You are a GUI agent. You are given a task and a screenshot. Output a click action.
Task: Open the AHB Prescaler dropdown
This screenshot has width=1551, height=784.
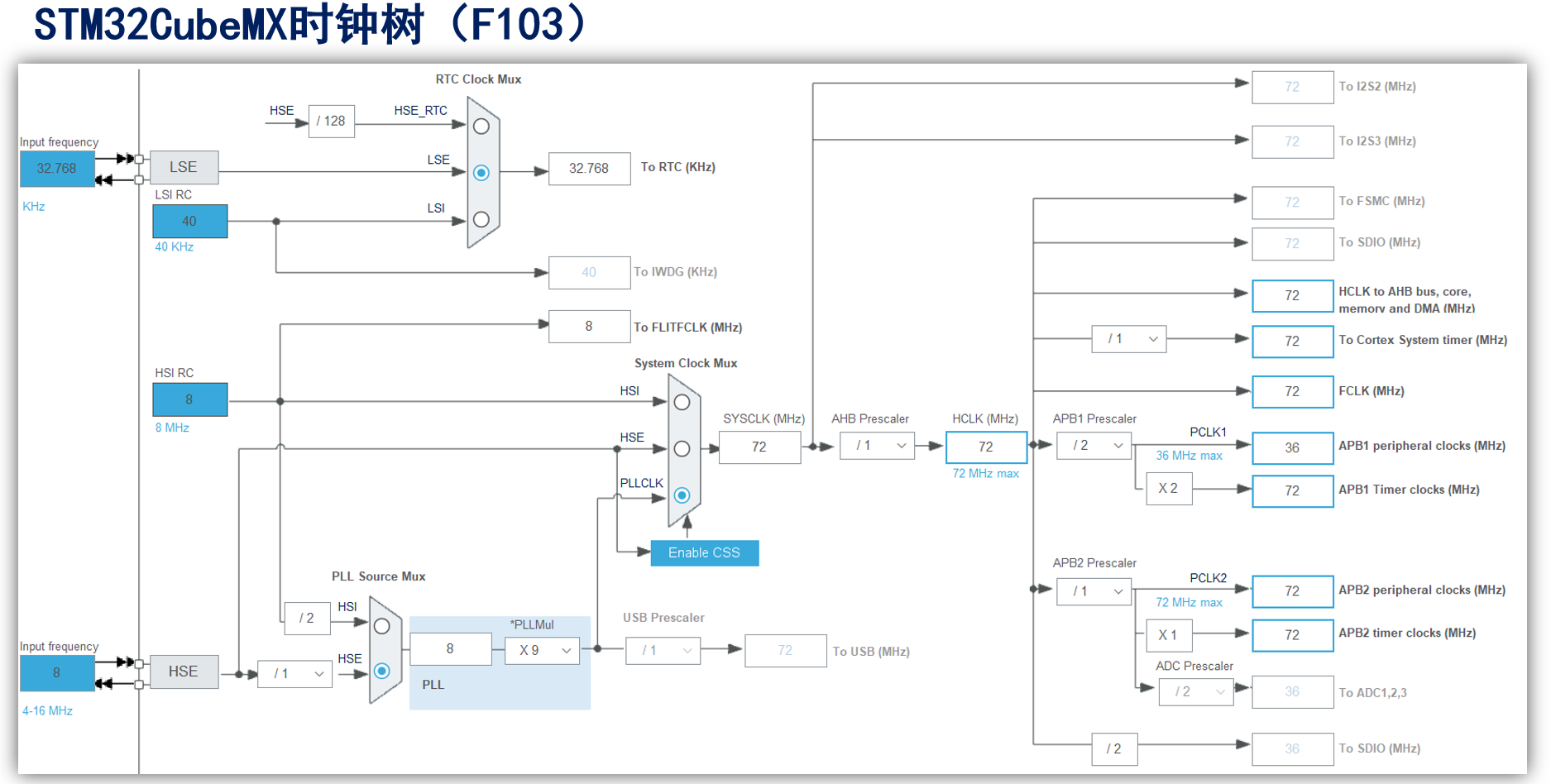(878, 446)
